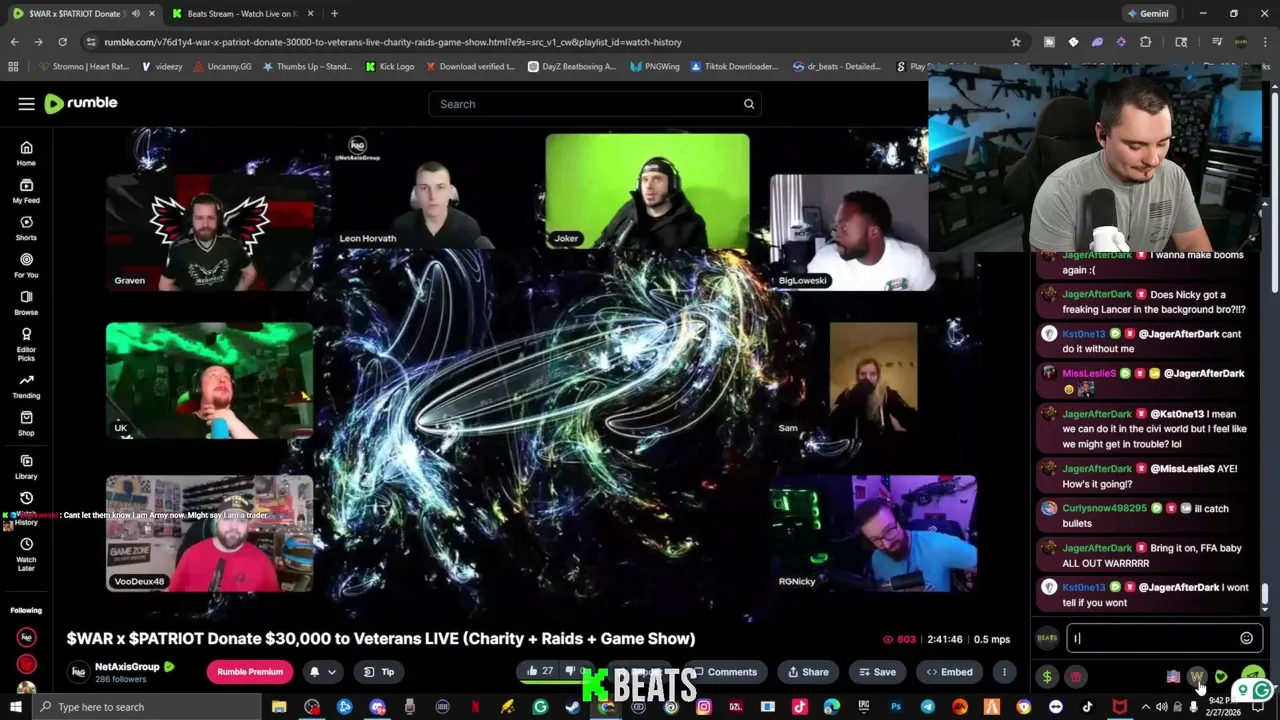The height and width of the screenshot is (720, 1280).
Task: Click the chat message input box
Action: [1150, 638]
